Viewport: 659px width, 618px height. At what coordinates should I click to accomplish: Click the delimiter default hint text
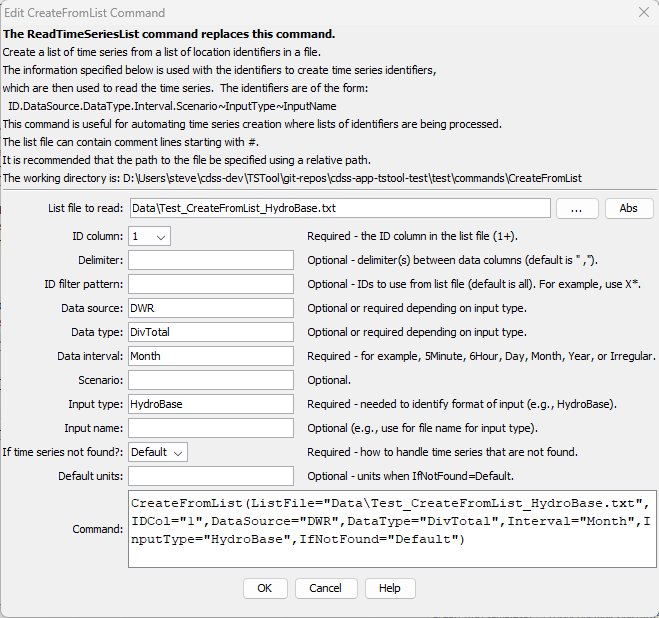pyautogui.click(x=452, y=260)
